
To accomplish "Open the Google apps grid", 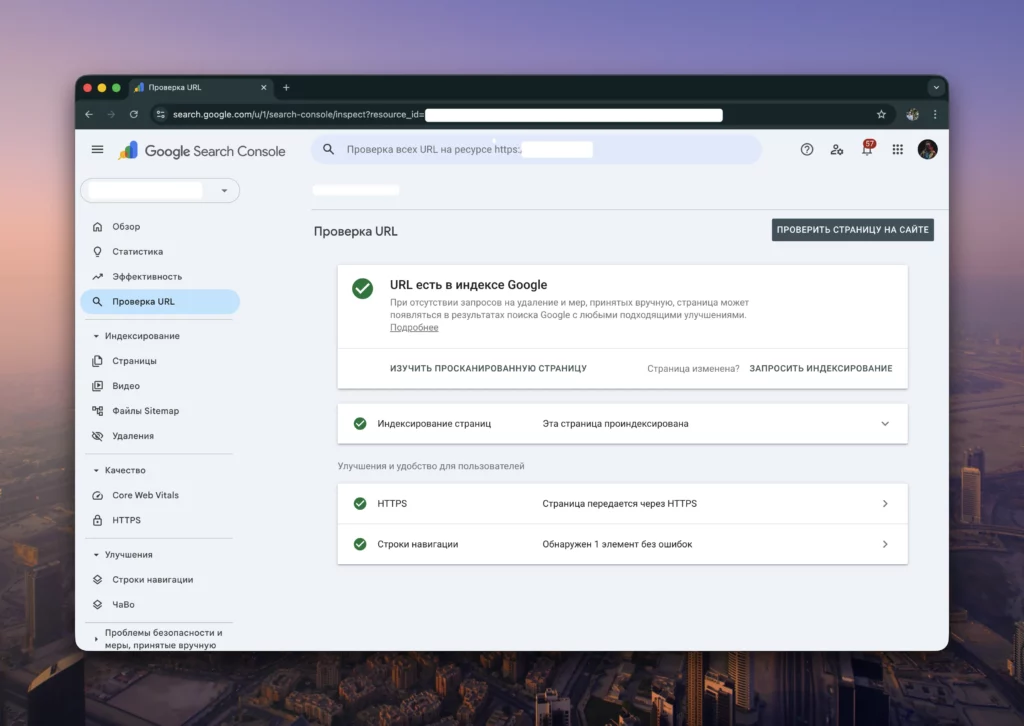I will point(897,150).
